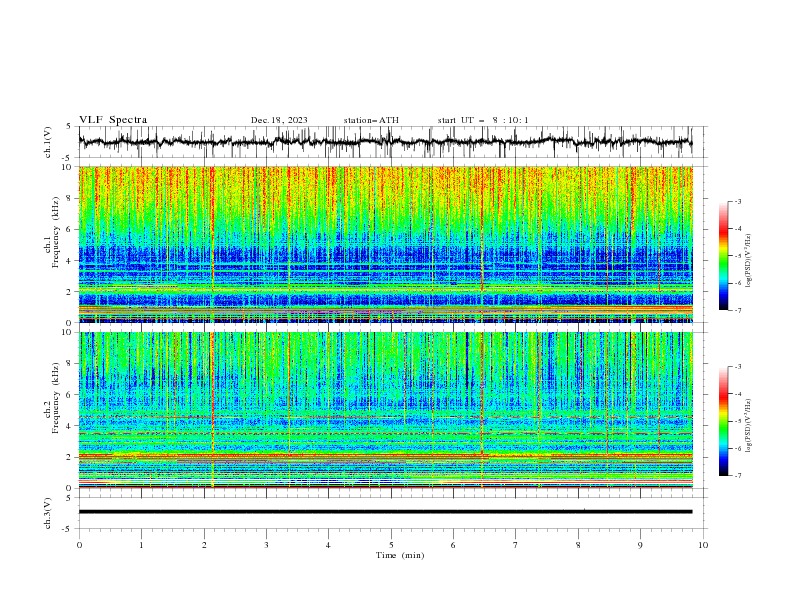Select the date "Dec. 18, 2023"
The height and width of the screenshot is (612, 792).
(x=279, y=120)
